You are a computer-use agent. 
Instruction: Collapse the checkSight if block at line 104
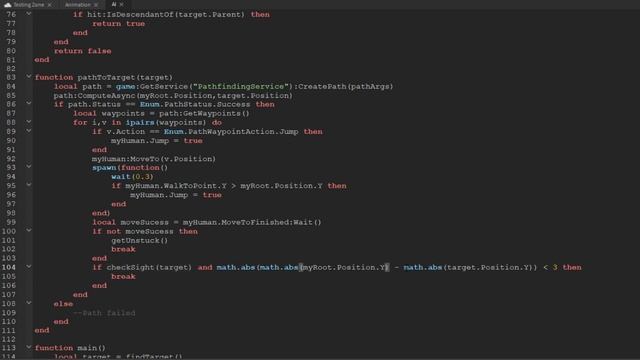(29, 267)
